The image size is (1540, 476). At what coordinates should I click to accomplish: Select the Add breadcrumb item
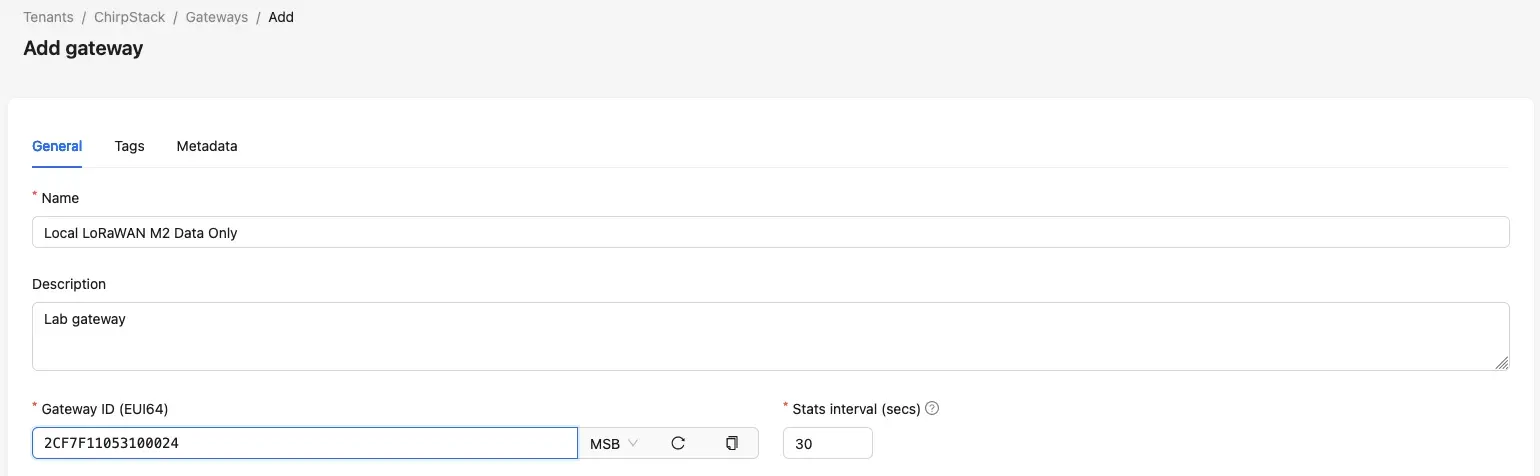(x=281, y=17)
